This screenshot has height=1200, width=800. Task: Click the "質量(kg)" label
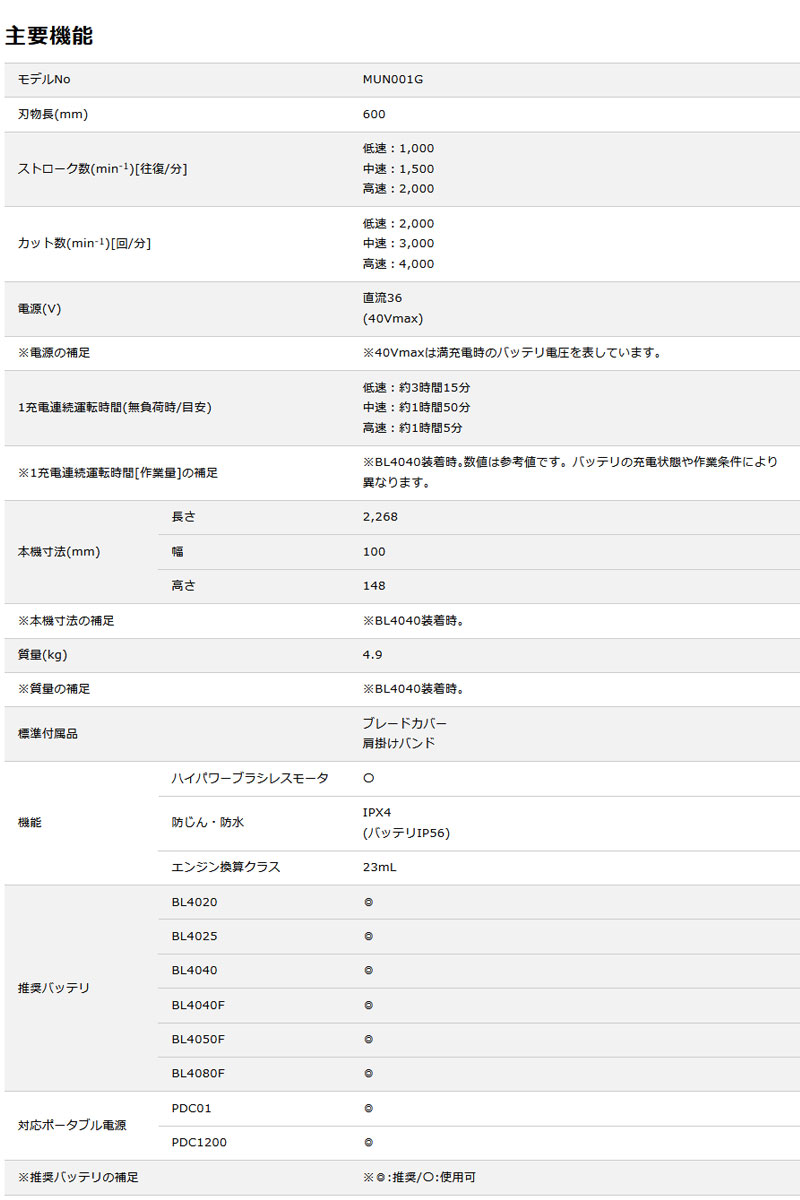(x=43, y=655)
